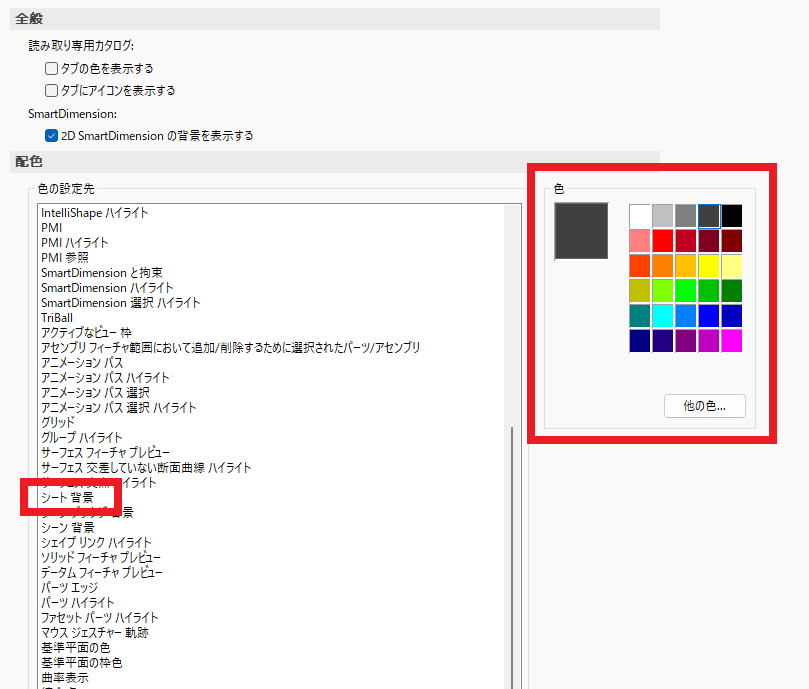The image size is (809, 689).
Task: Enable タブの色を表示する checkbox
Action: (52, 69)
